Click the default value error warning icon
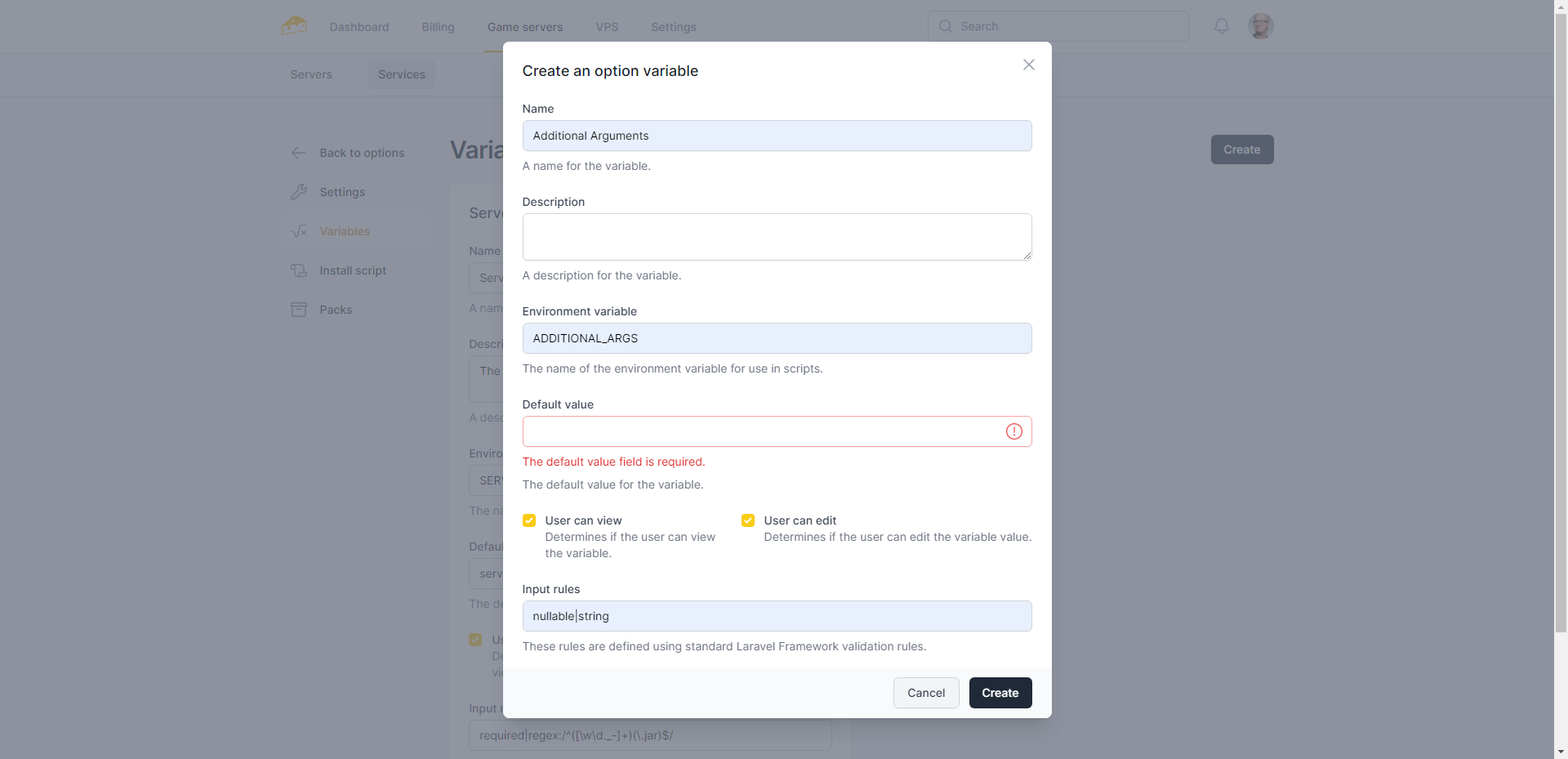 (1013, 431)
